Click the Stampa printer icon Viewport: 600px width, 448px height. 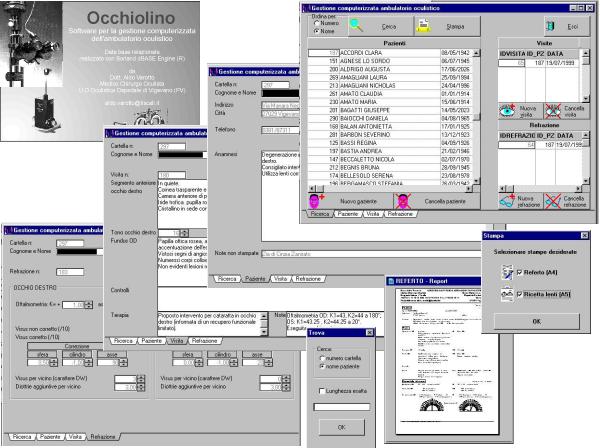tap(424, 26)
